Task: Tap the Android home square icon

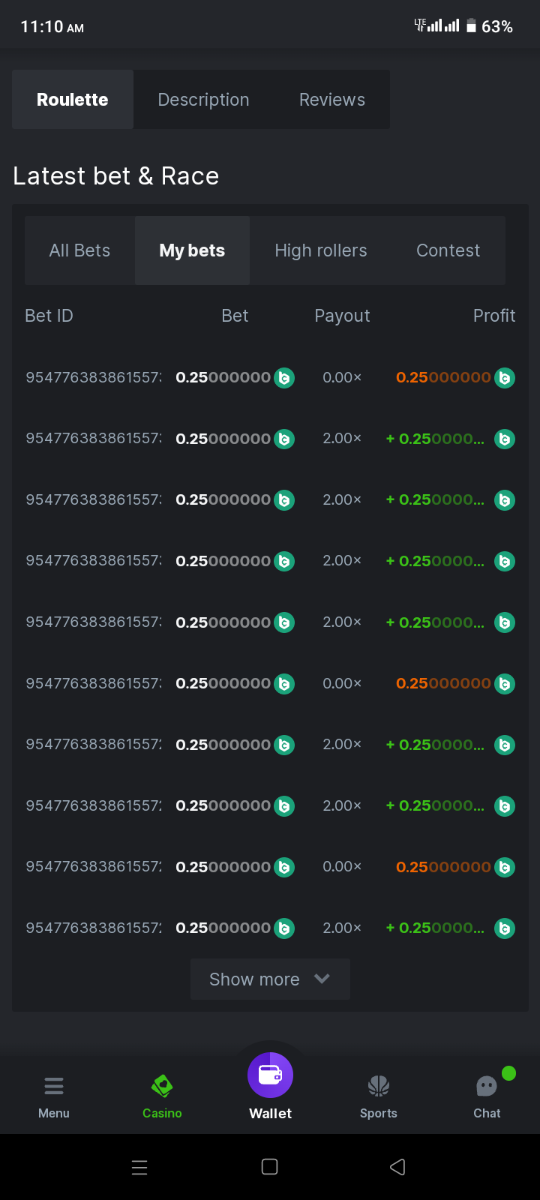Action: [x=269, y=1167]
